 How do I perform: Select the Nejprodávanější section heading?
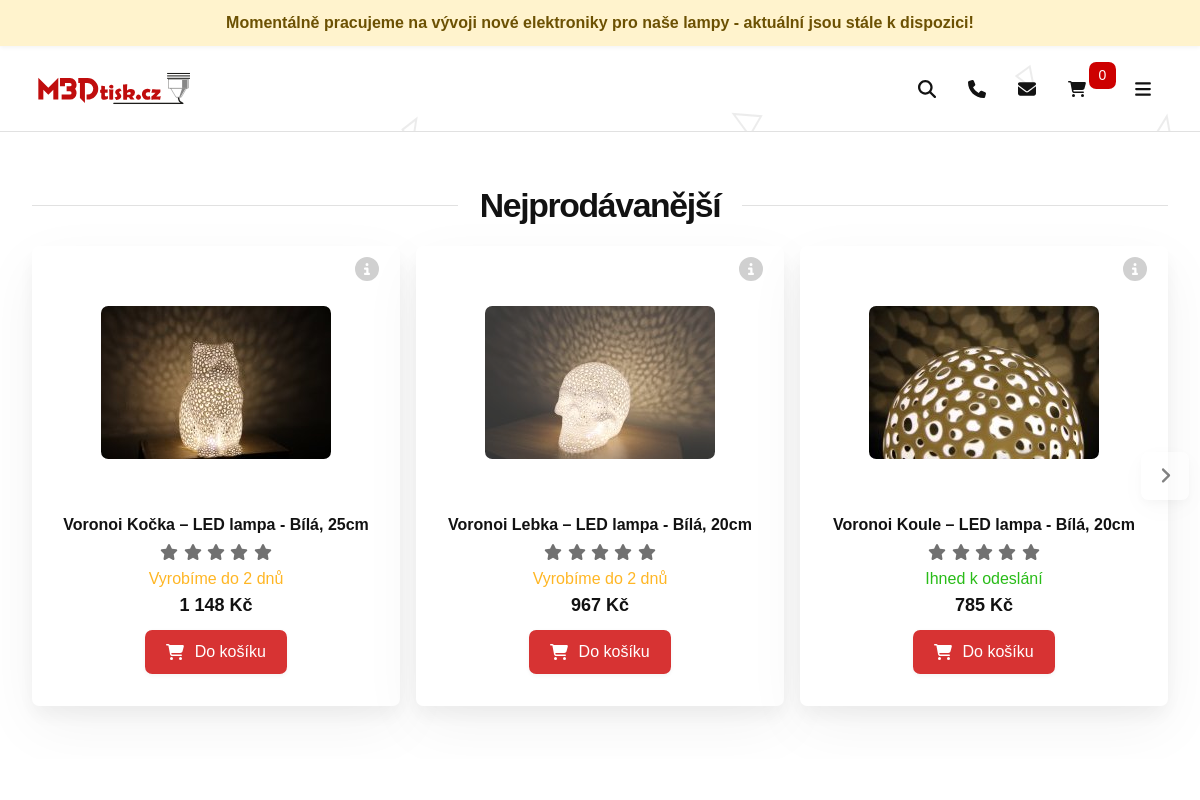pos(600,205)
